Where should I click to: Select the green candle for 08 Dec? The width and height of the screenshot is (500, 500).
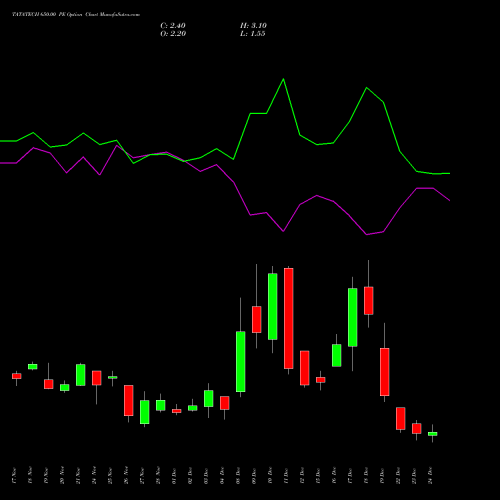[241, 362]
